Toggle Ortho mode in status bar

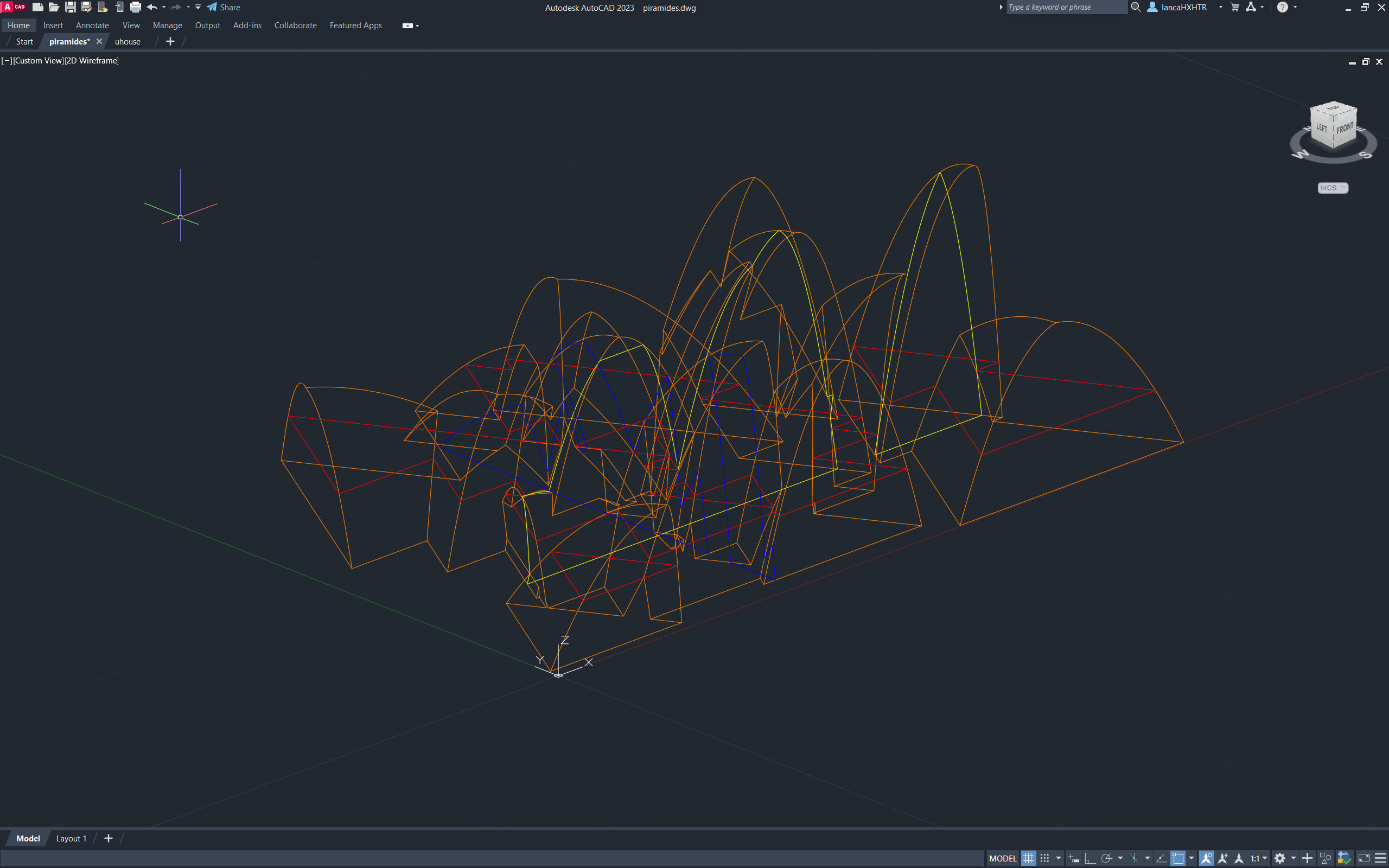(1089, 858)
